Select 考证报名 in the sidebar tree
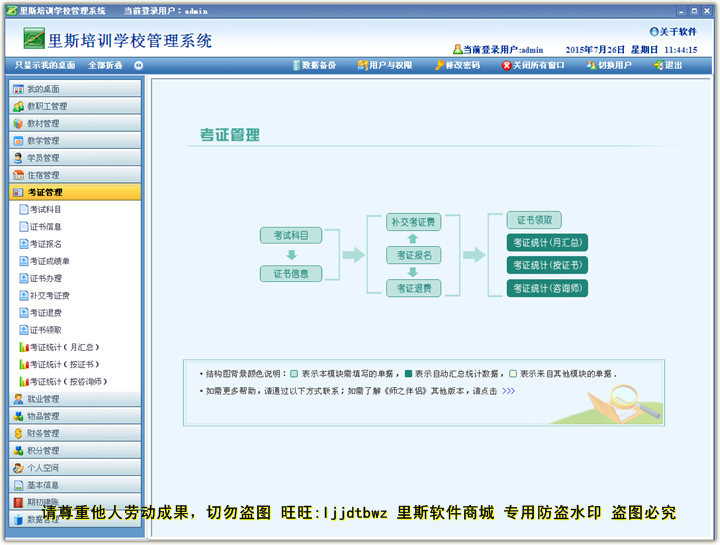The width and height of the screenshot is (720, 545). point(40,244)
